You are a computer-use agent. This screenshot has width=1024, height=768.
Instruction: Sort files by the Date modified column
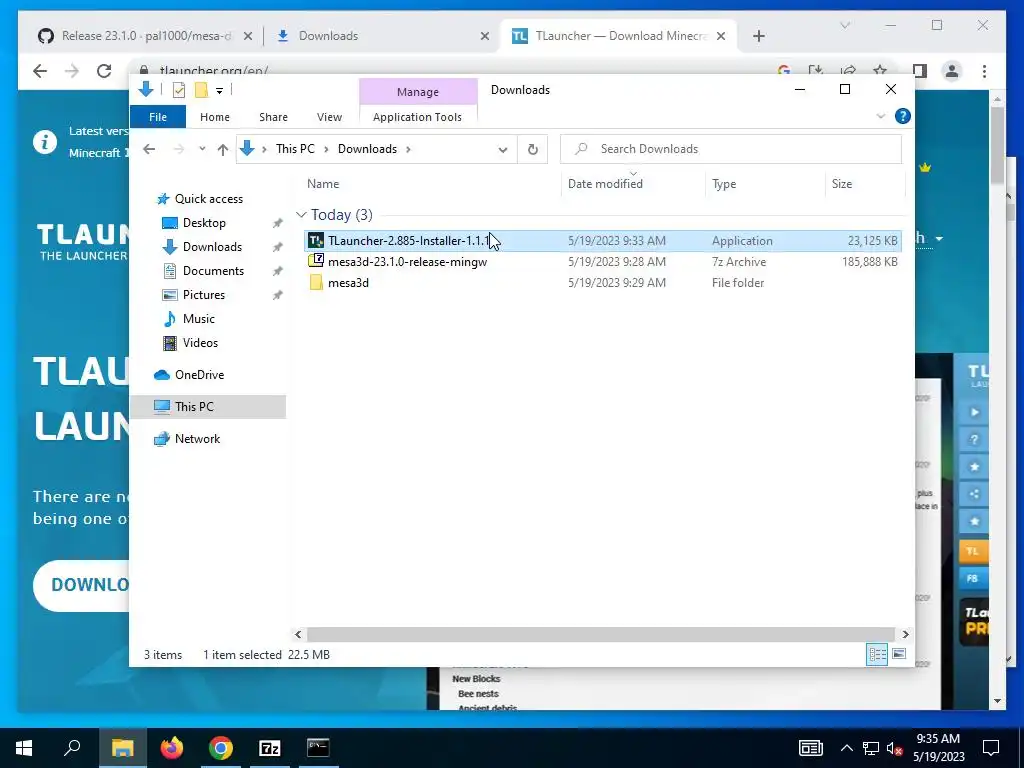pos(605,184)
